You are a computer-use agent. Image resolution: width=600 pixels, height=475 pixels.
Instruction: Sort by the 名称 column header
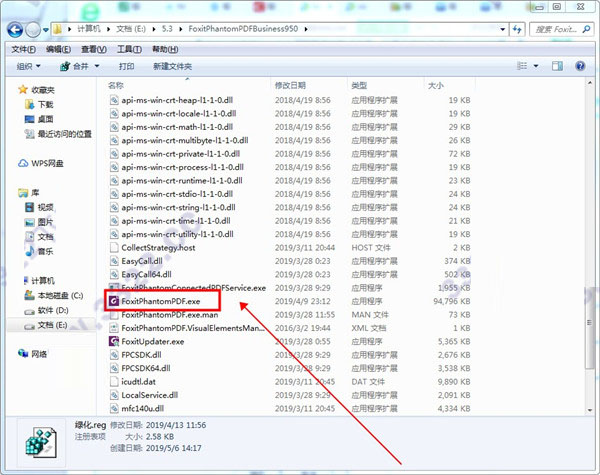[x=116, y=85]
